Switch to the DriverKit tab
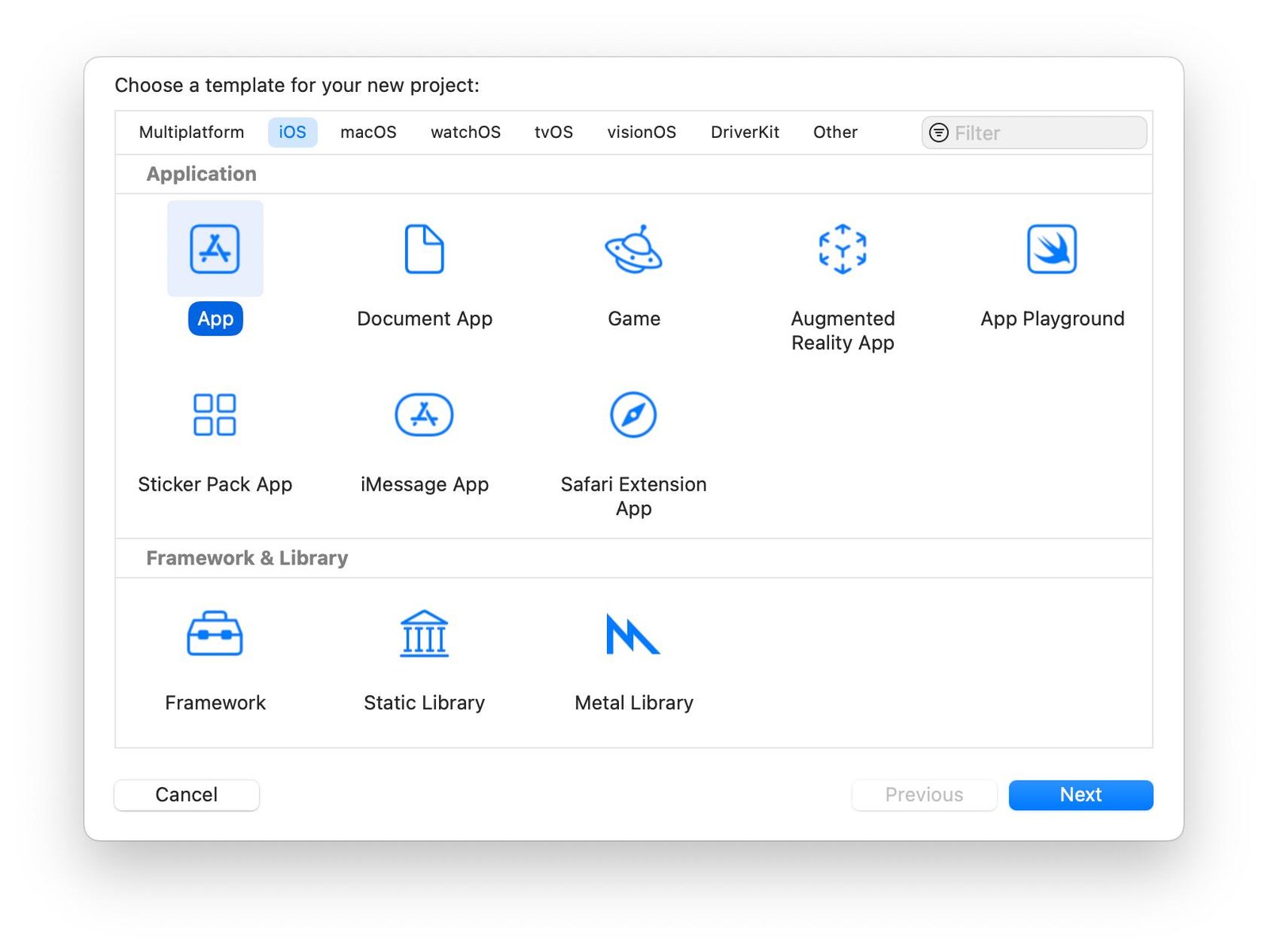The height and width of the screenshot is (952, 1268). pyautogui.click(x=745, y=132)
